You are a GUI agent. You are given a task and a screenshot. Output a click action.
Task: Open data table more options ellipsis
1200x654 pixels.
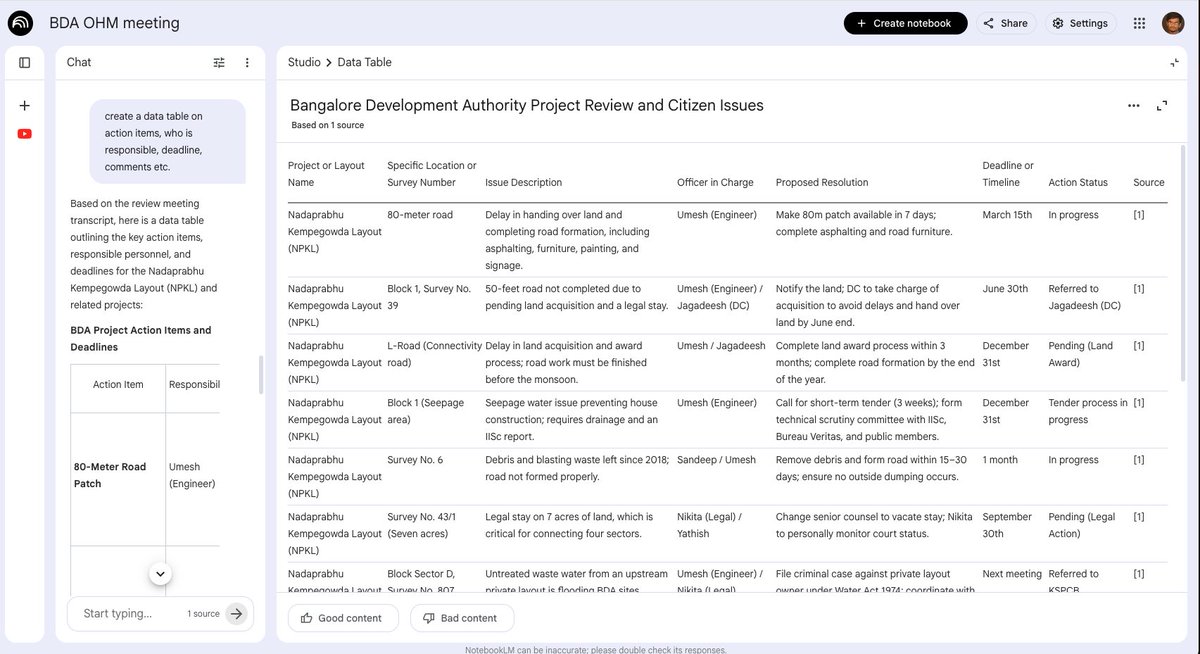coord(1133,105)
